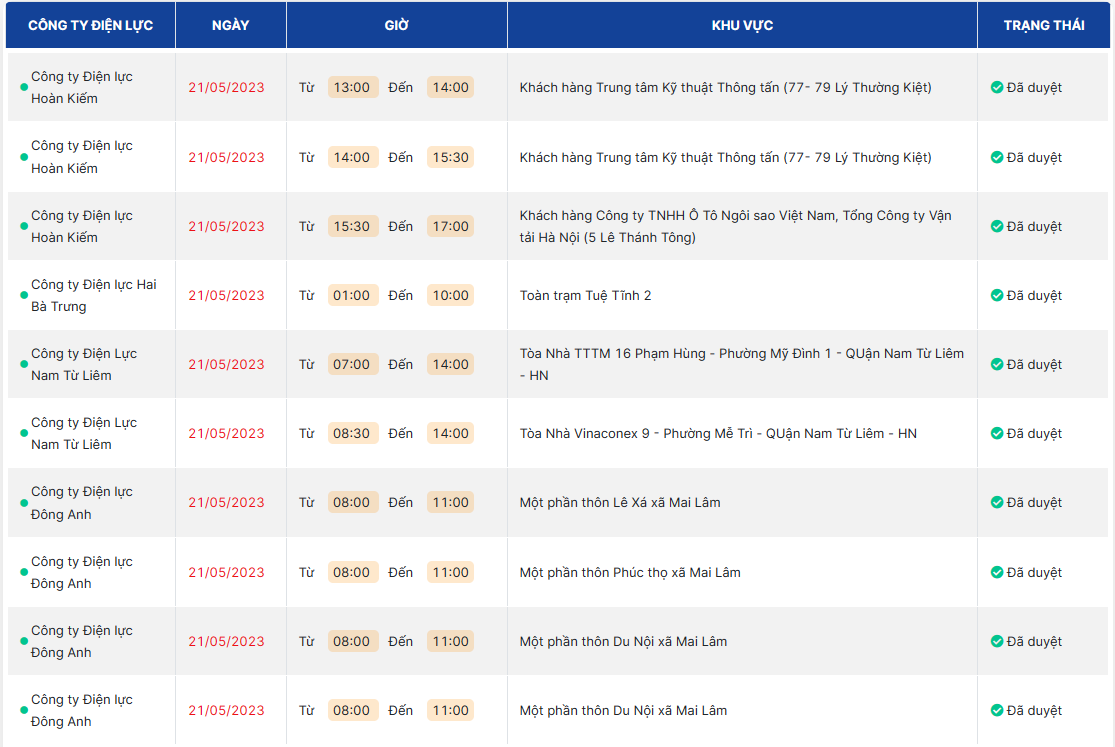The height and width of the screenshot is (747, 1115).
Task: Click the 17:00 end time badge
Action: tap(450, 227)
